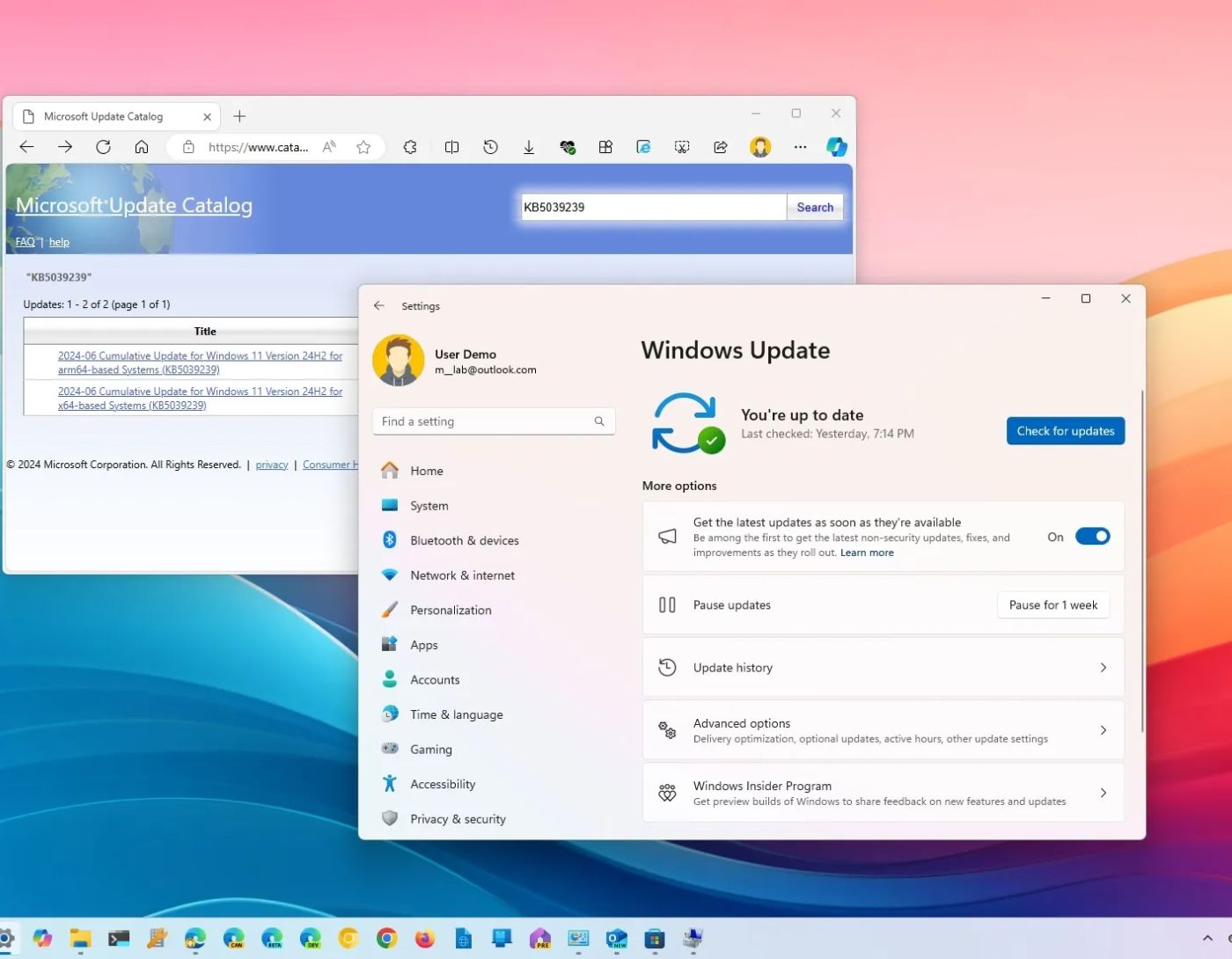Open Firefox from the taskbar
This screenshot has height=959, width=1232.
(425, 939)
